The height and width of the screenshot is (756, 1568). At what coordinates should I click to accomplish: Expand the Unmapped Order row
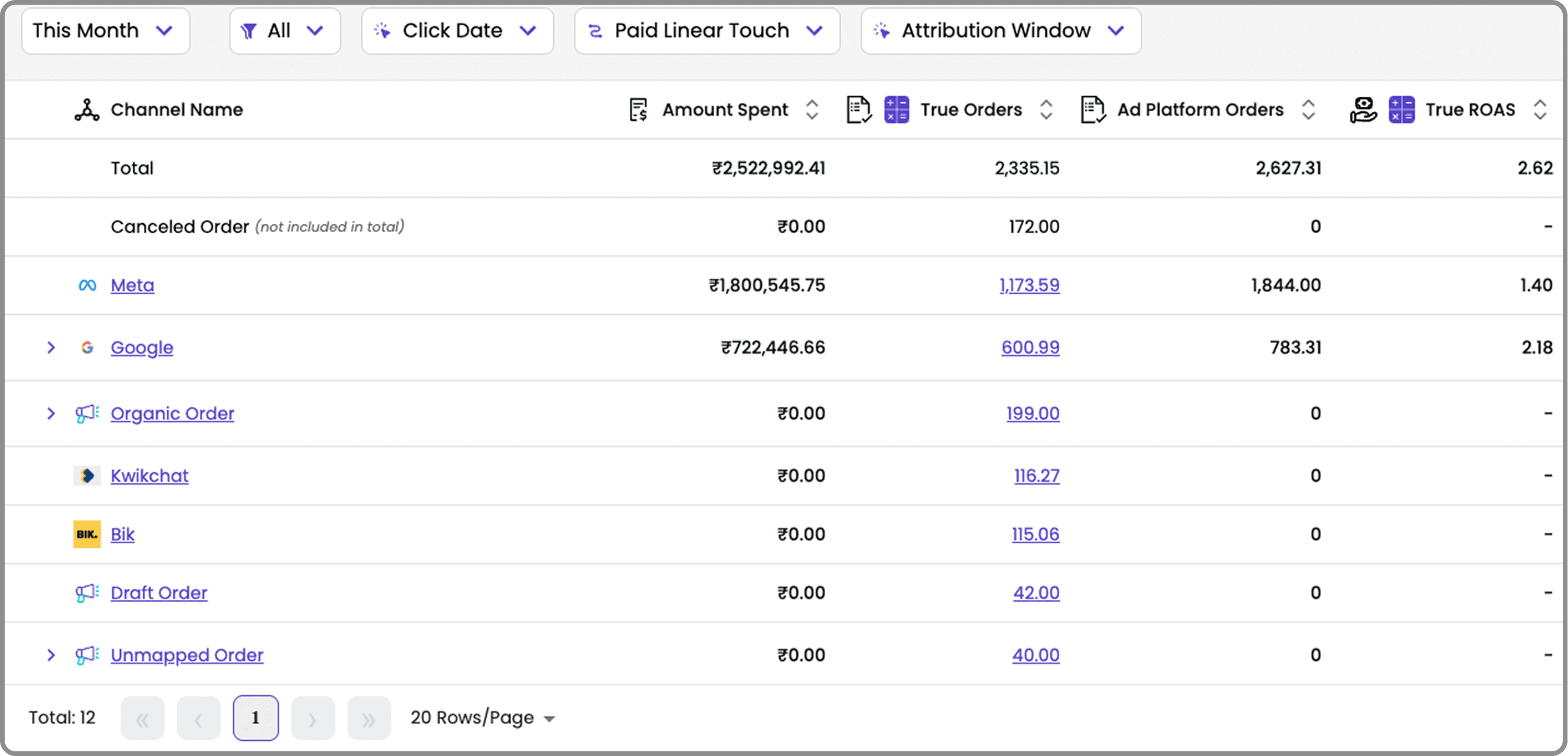coord(51,655)
